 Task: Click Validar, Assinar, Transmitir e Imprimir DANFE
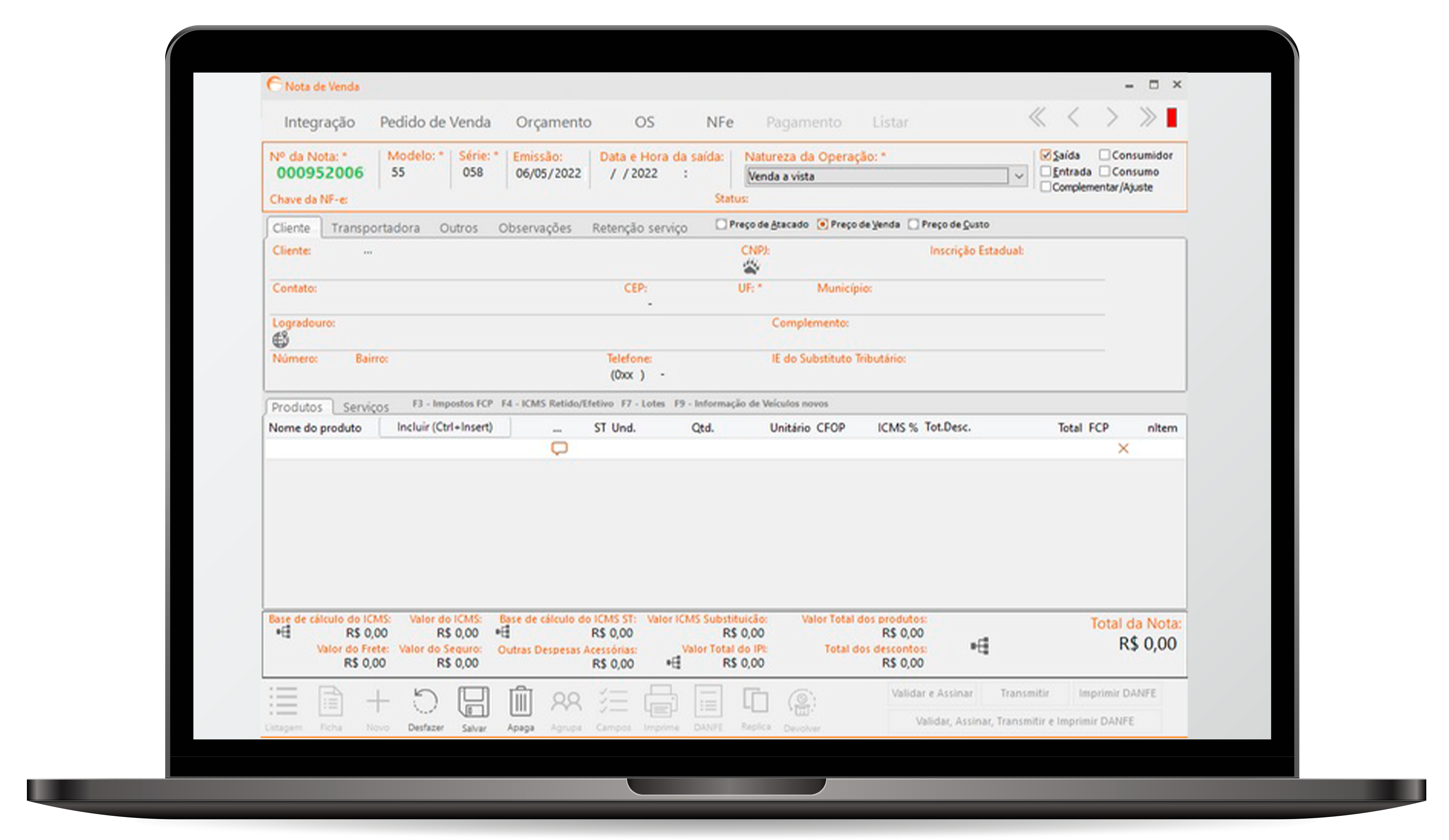[1025, 721]
